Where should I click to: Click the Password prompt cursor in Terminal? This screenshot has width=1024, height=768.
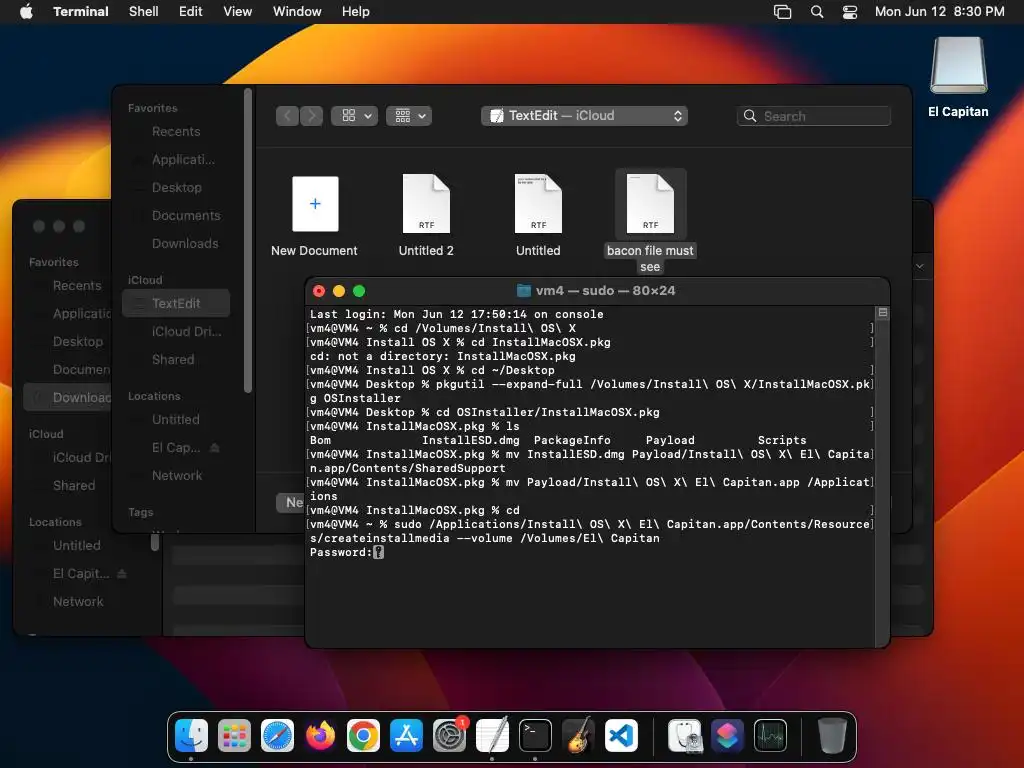tap(378, 552)
